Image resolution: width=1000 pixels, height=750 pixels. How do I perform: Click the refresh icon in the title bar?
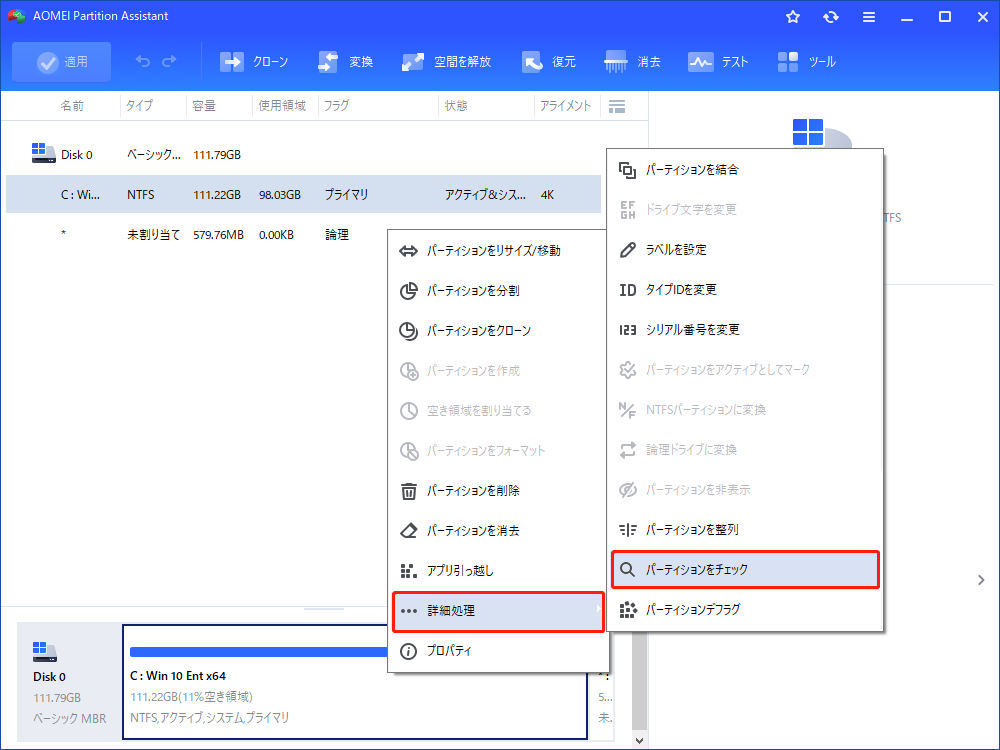point(830,17)
